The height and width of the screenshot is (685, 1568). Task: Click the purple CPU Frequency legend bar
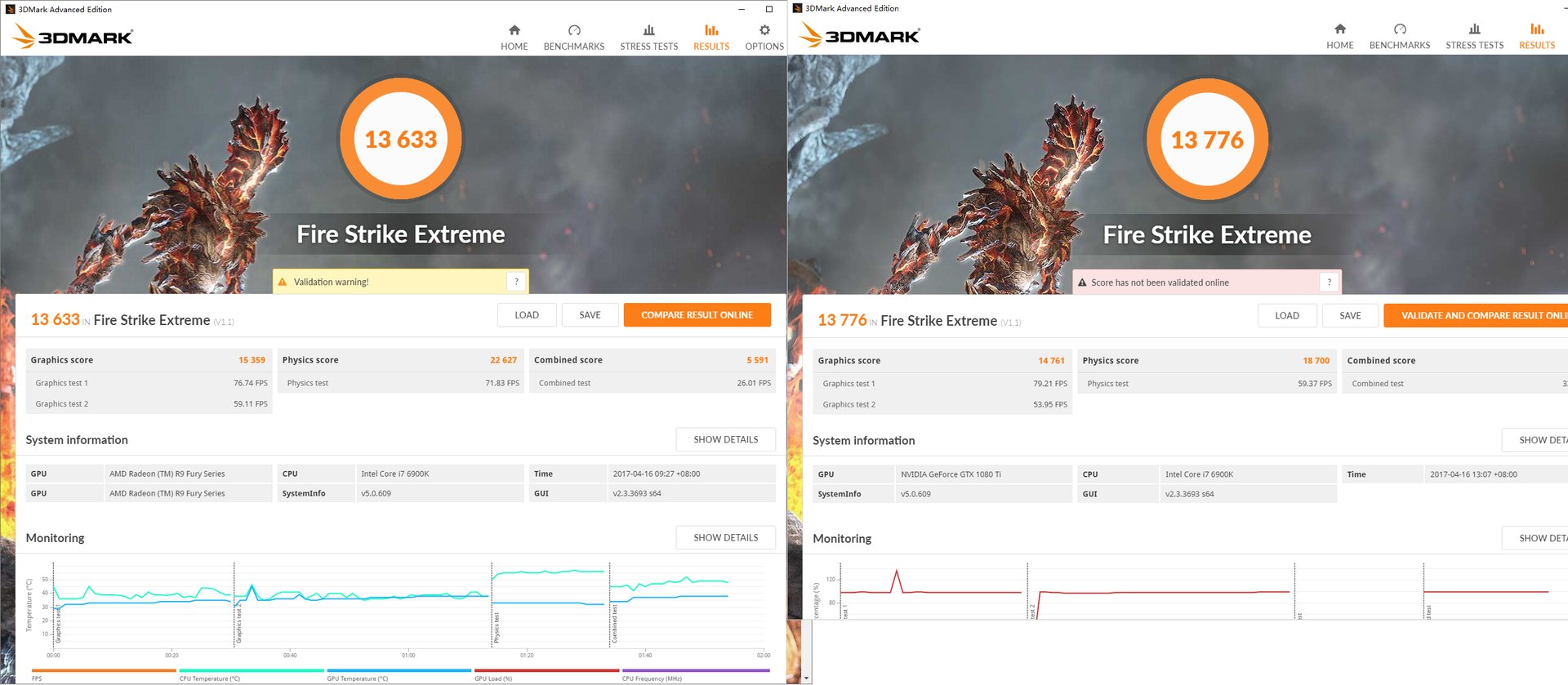(x=696, y=671)
